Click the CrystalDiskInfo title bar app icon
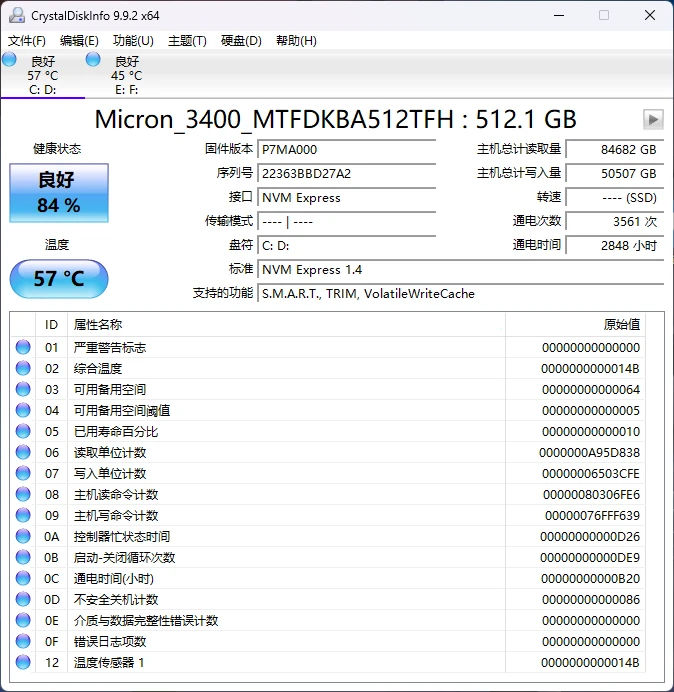 click(x=17, y=15)
